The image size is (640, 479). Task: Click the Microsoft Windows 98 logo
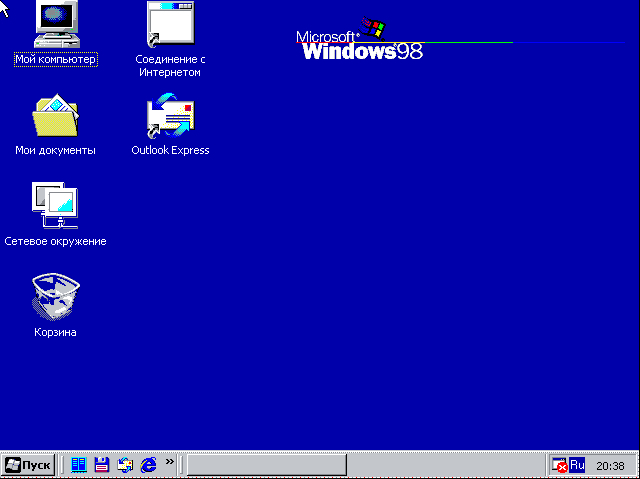click(361, 42)
